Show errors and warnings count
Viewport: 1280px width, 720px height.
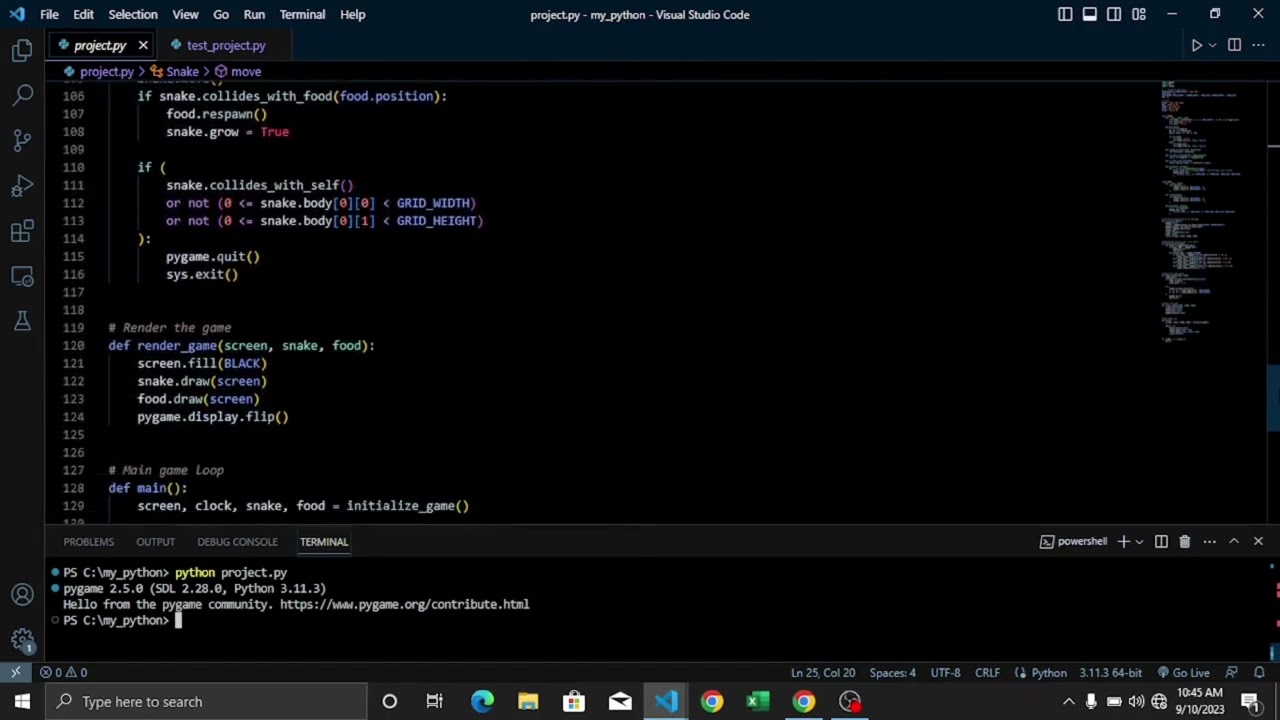(64, 673)
